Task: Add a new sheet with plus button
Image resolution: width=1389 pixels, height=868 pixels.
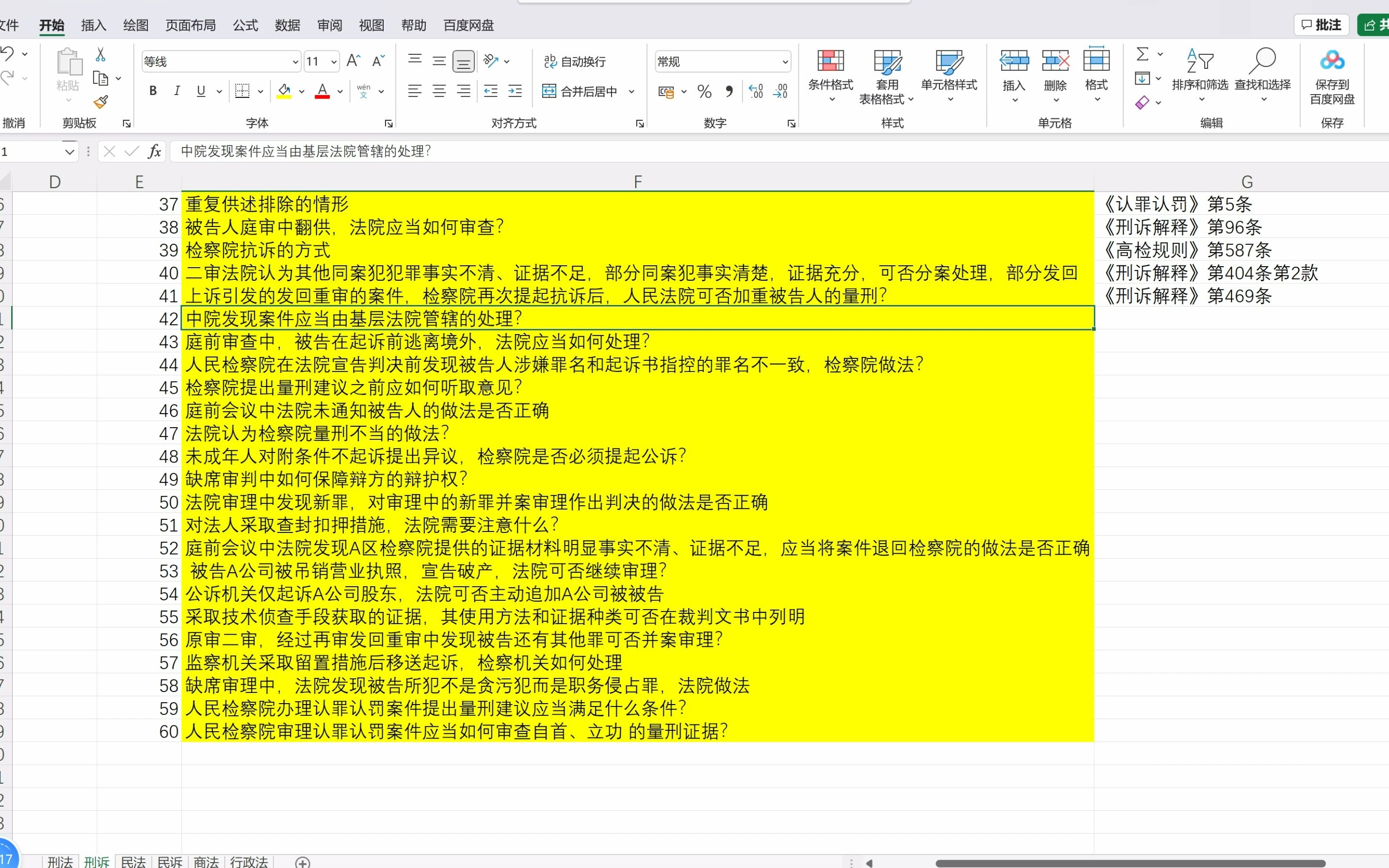Action: (303, 862)
